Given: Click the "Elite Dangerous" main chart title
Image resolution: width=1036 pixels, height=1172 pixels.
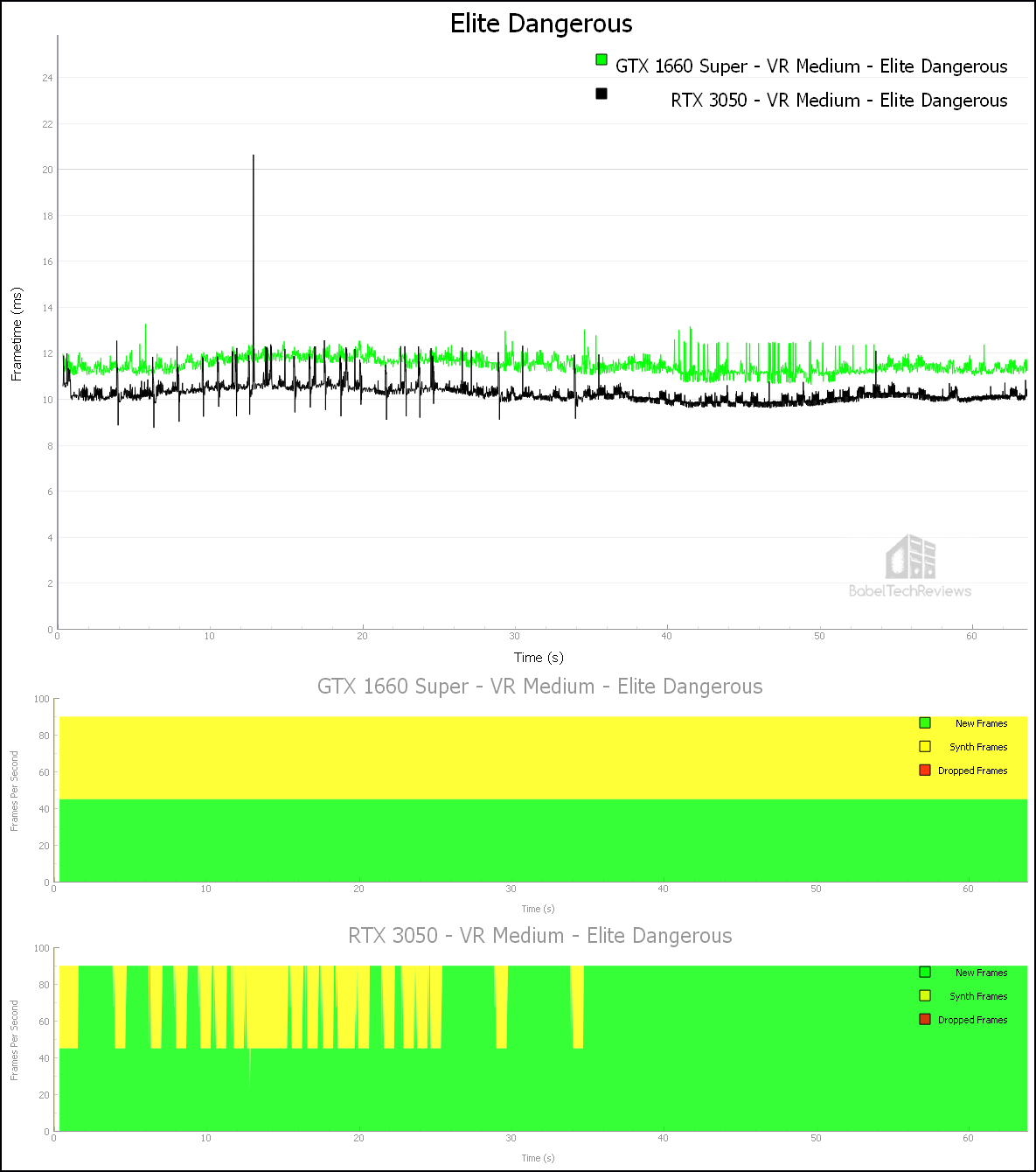Looking at the screenshot, I should pos(541,24).
